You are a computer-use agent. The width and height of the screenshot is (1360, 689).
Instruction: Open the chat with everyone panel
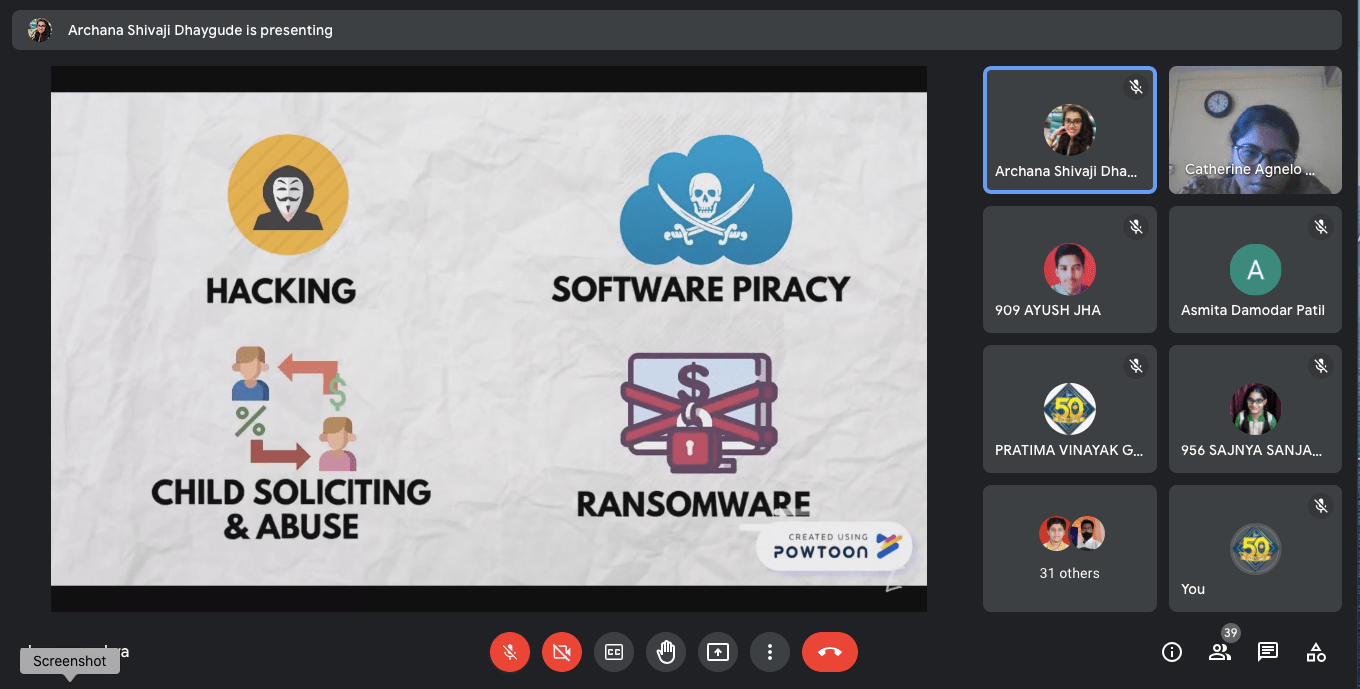click(1268, 653)
